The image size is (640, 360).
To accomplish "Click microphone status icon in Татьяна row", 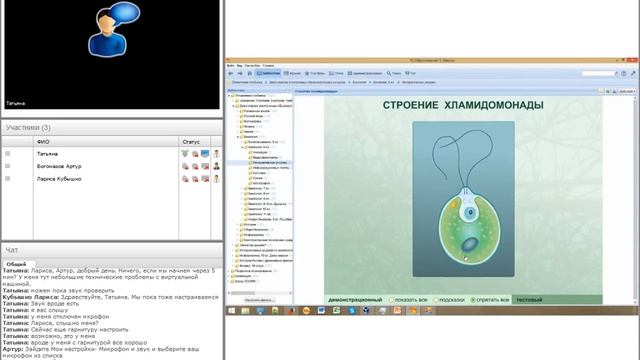I will [185, 153].
